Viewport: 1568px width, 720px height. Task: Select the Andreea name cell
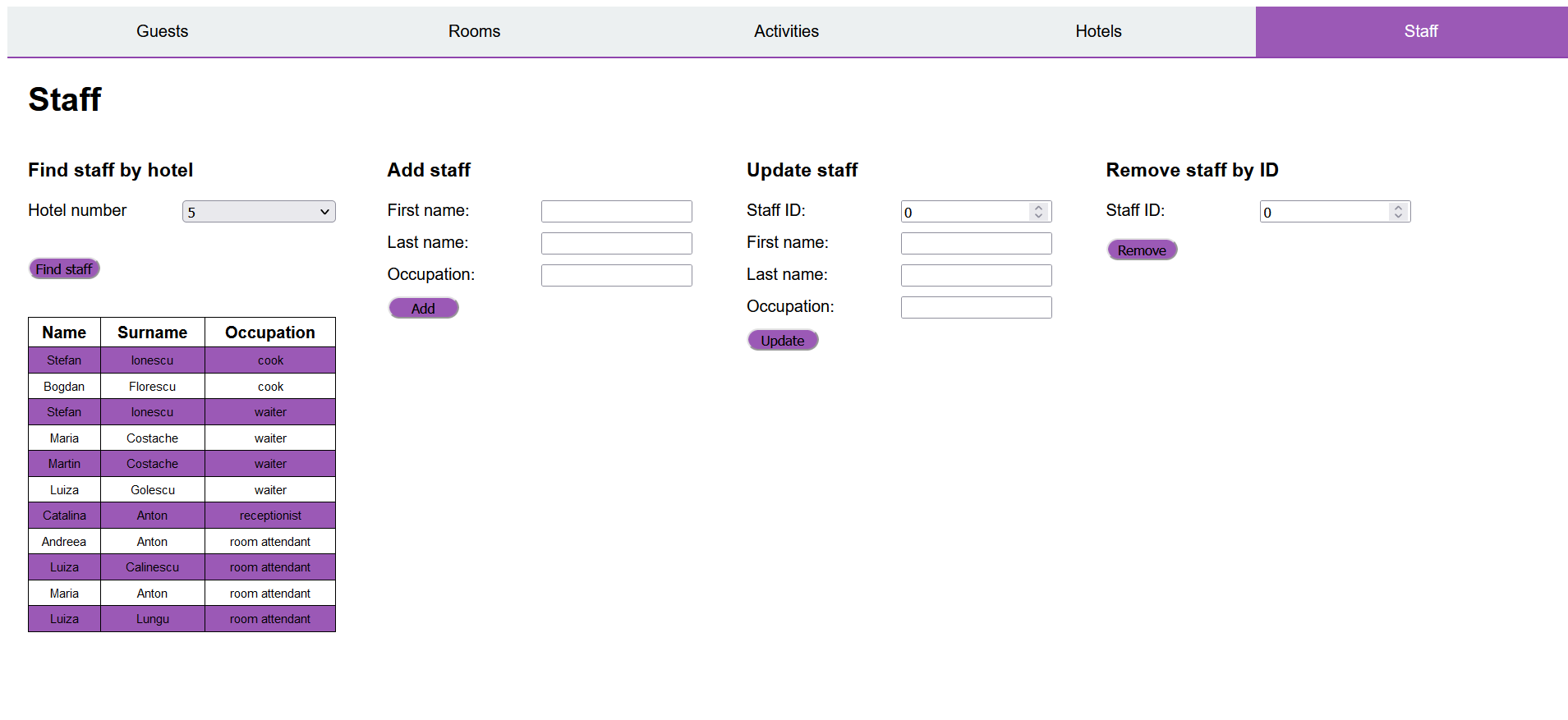(64, 541)
